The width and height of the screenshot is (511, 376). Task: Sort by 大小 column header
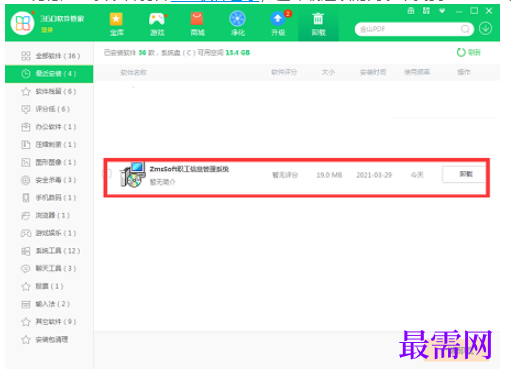[328, 72]
